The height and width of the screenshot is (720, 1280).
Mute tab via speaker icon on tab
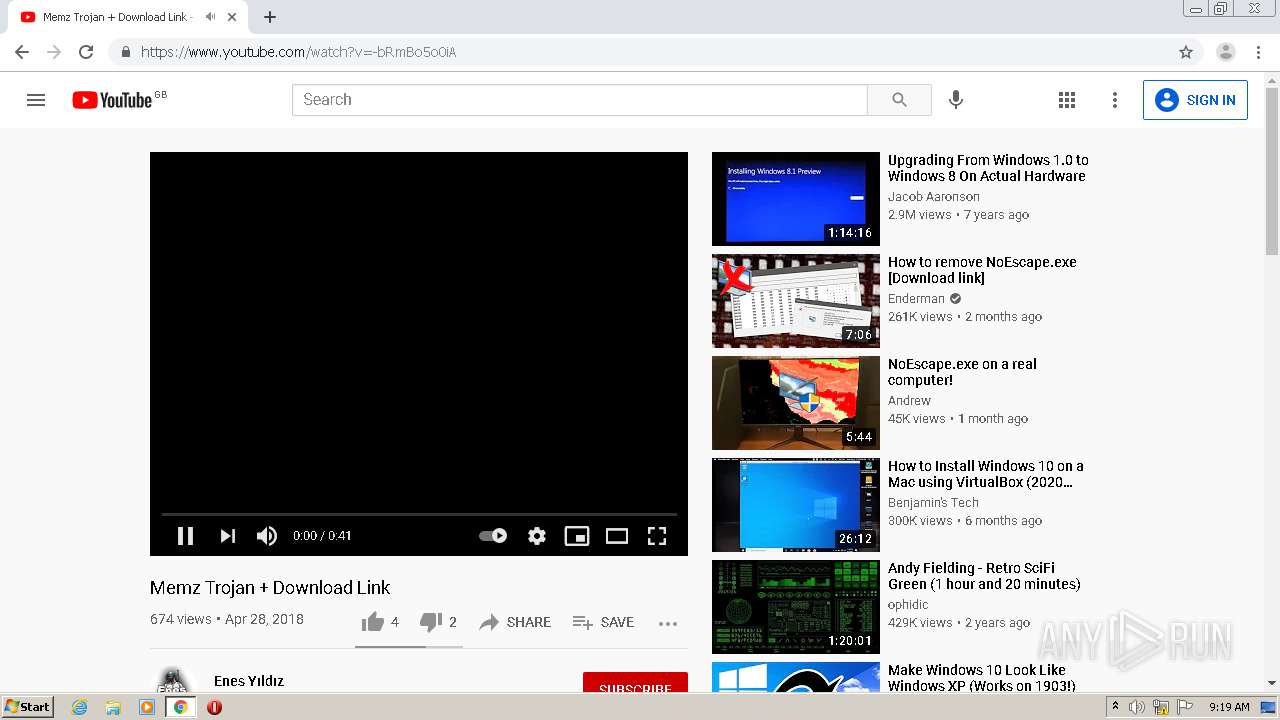[210, 17]
